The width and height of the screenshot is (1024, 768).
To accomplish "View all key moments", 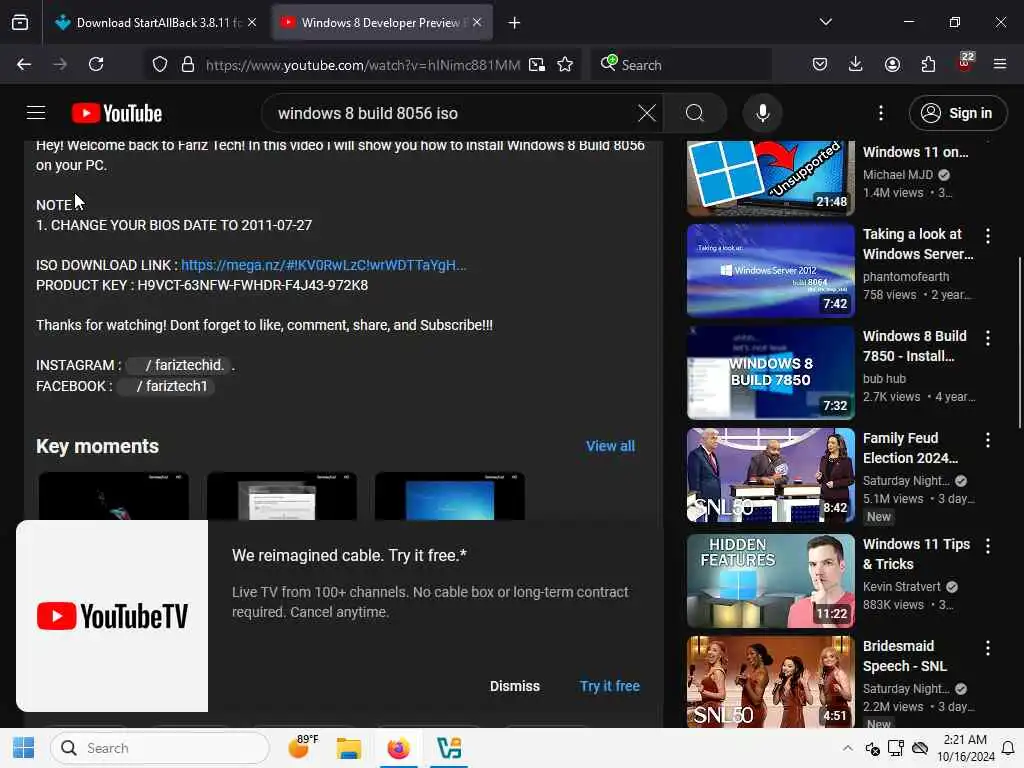I will [610, 446].
